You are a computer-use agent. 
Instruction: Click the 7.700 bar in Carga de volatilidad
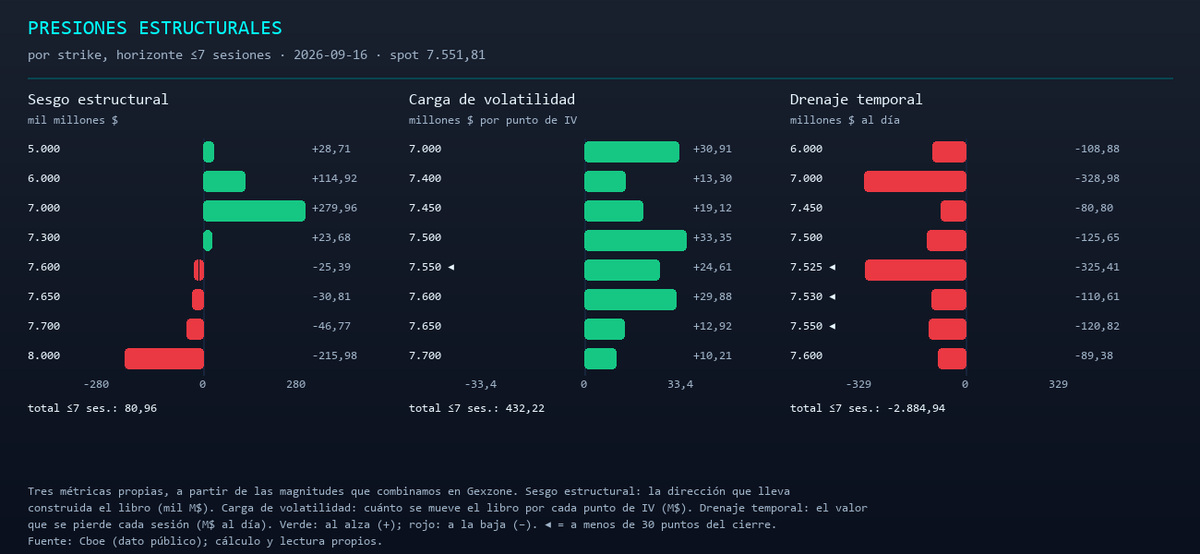(x=600, y=359)
